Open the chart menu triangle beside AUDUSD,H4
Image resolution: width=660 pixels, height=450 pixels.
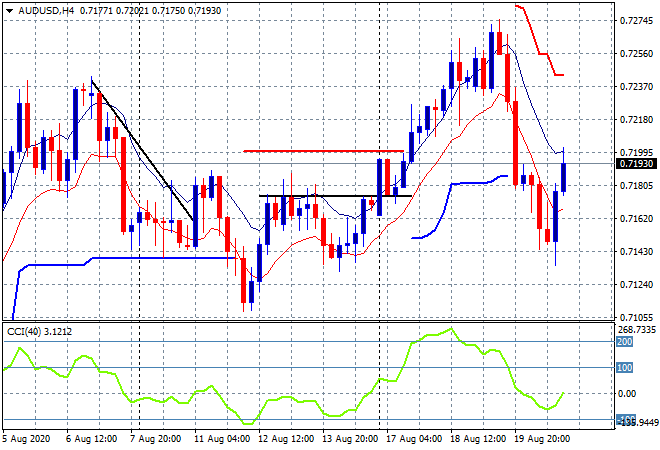pyautogui.click(x=9, y=11)
